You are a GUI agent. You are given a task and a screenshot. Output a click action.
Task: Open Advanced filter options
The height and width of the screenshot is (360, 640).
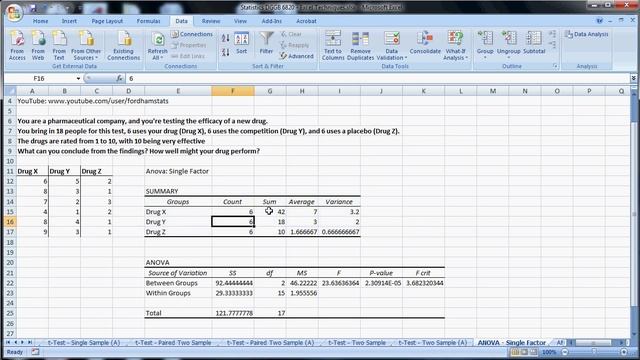tap(297, 56)
